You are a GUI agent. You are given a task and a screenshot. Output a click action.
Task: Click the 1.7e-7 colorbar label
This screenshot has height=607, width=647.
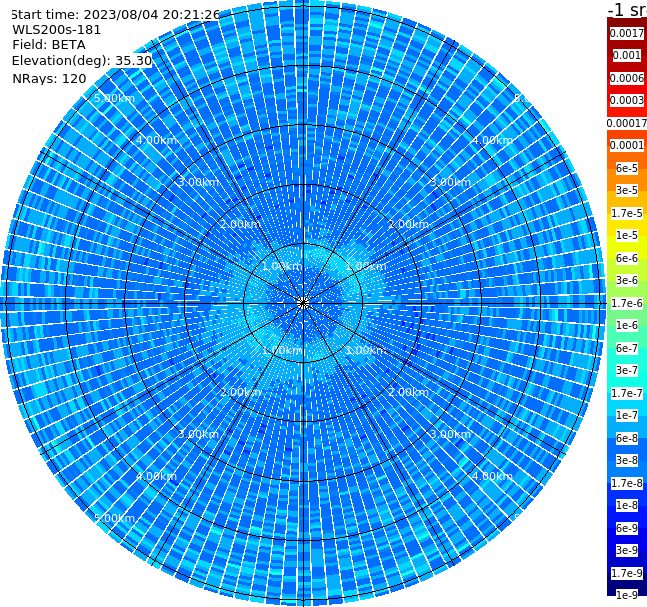[627, 393]
